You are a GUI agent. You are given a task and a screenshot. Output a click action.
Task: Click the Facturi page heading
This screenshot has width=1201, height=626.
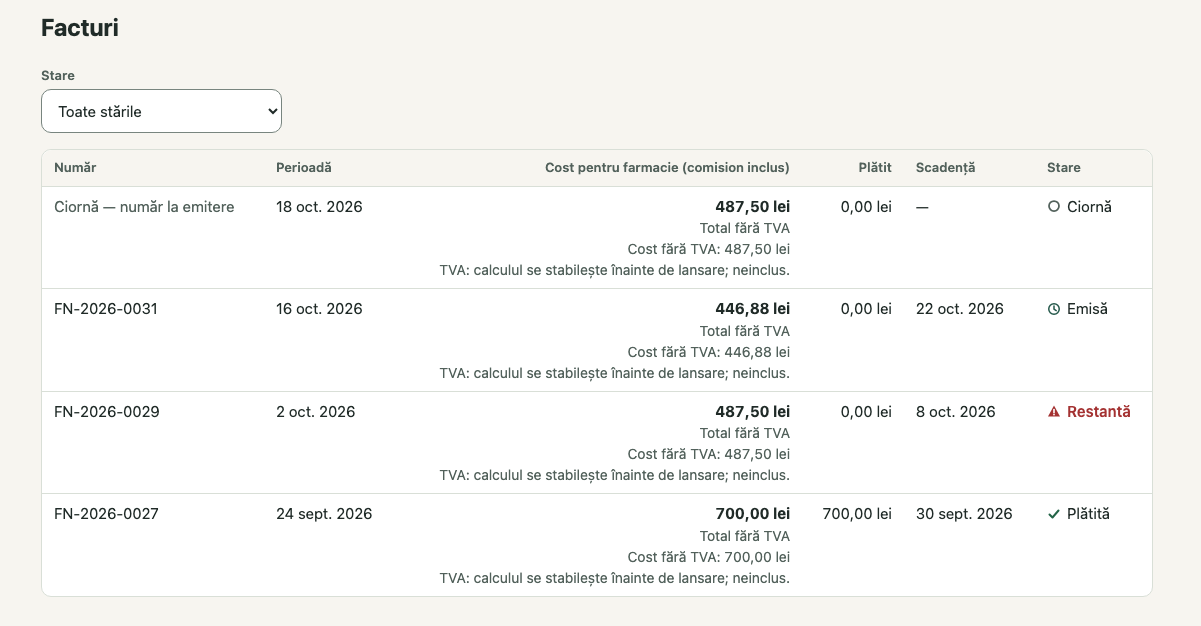click(x=80, y=28)
